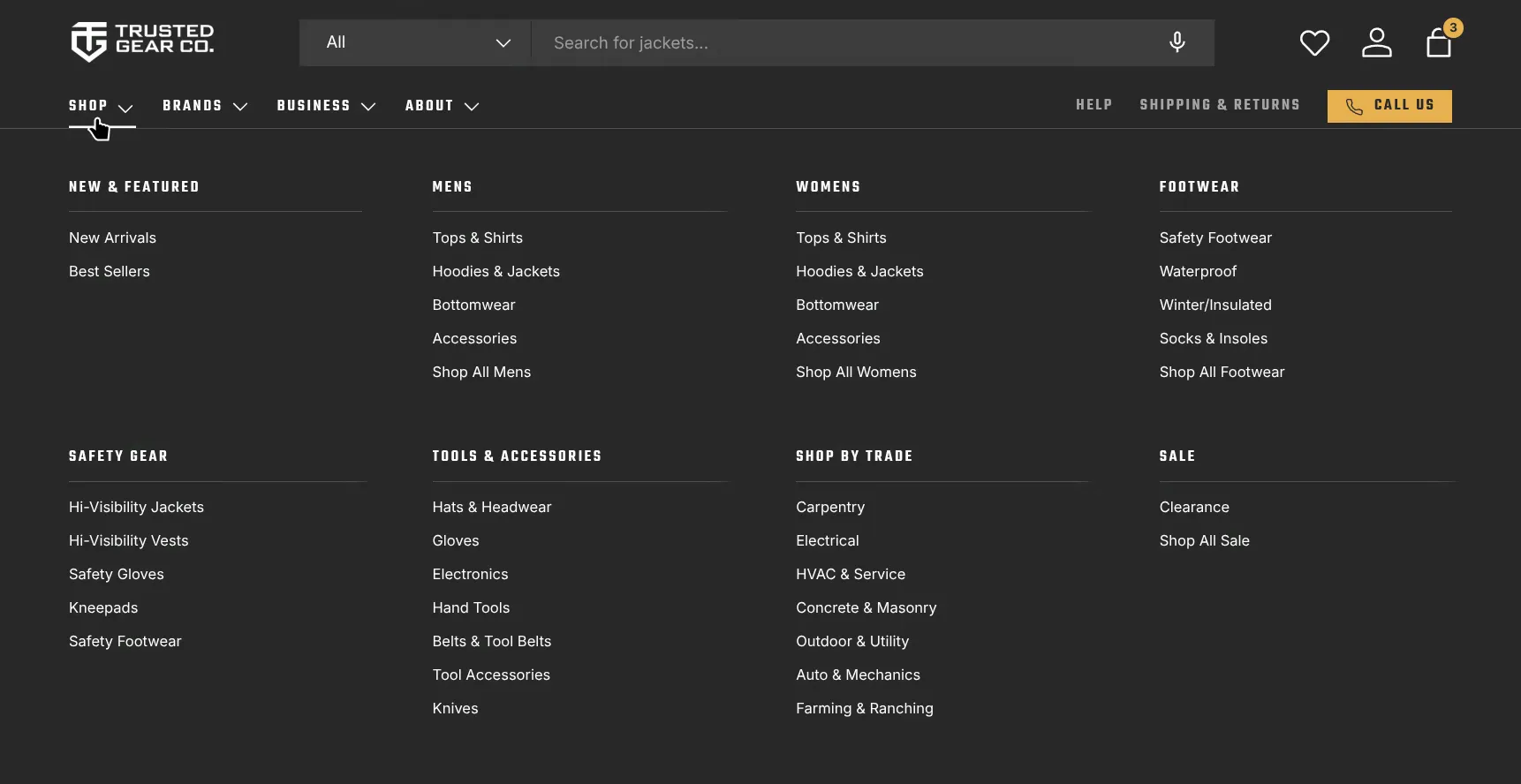Open Mens Tops & Shirts
The height and width of the screenshot is (784, 1521).
click(x=478, y=237)
